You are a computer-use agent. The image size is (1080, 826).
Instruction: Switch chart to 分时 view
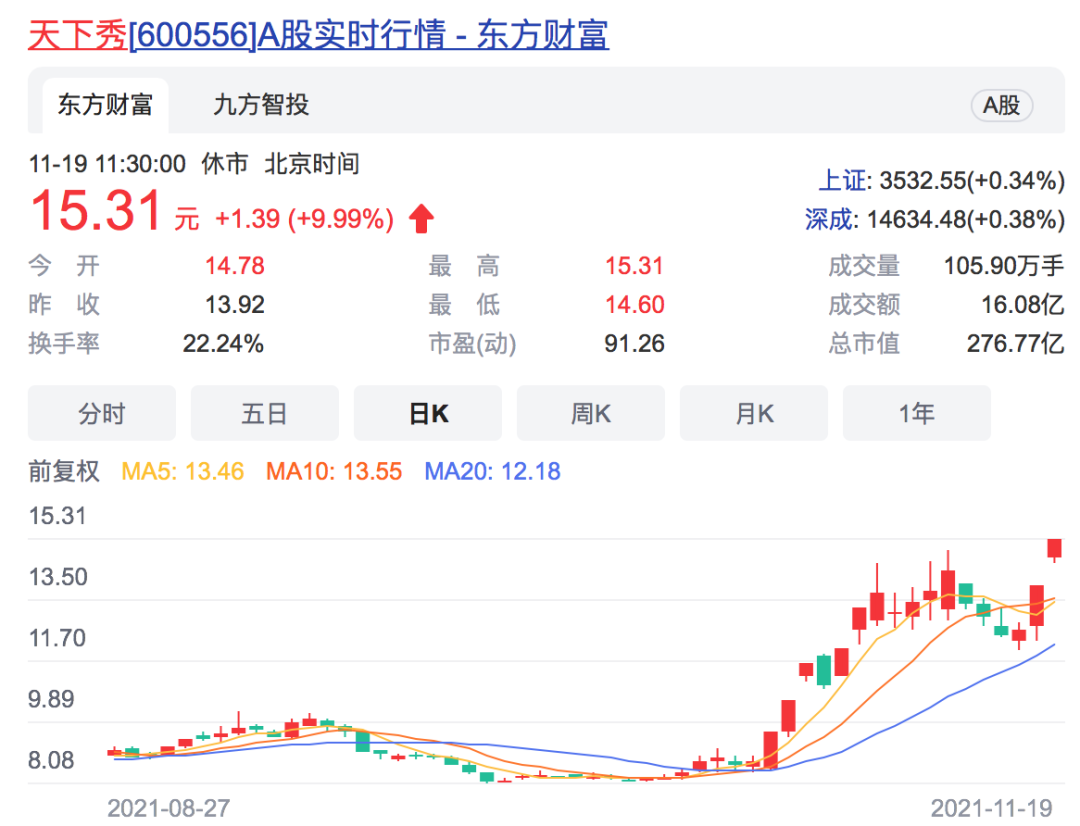[x=101, y=413]
